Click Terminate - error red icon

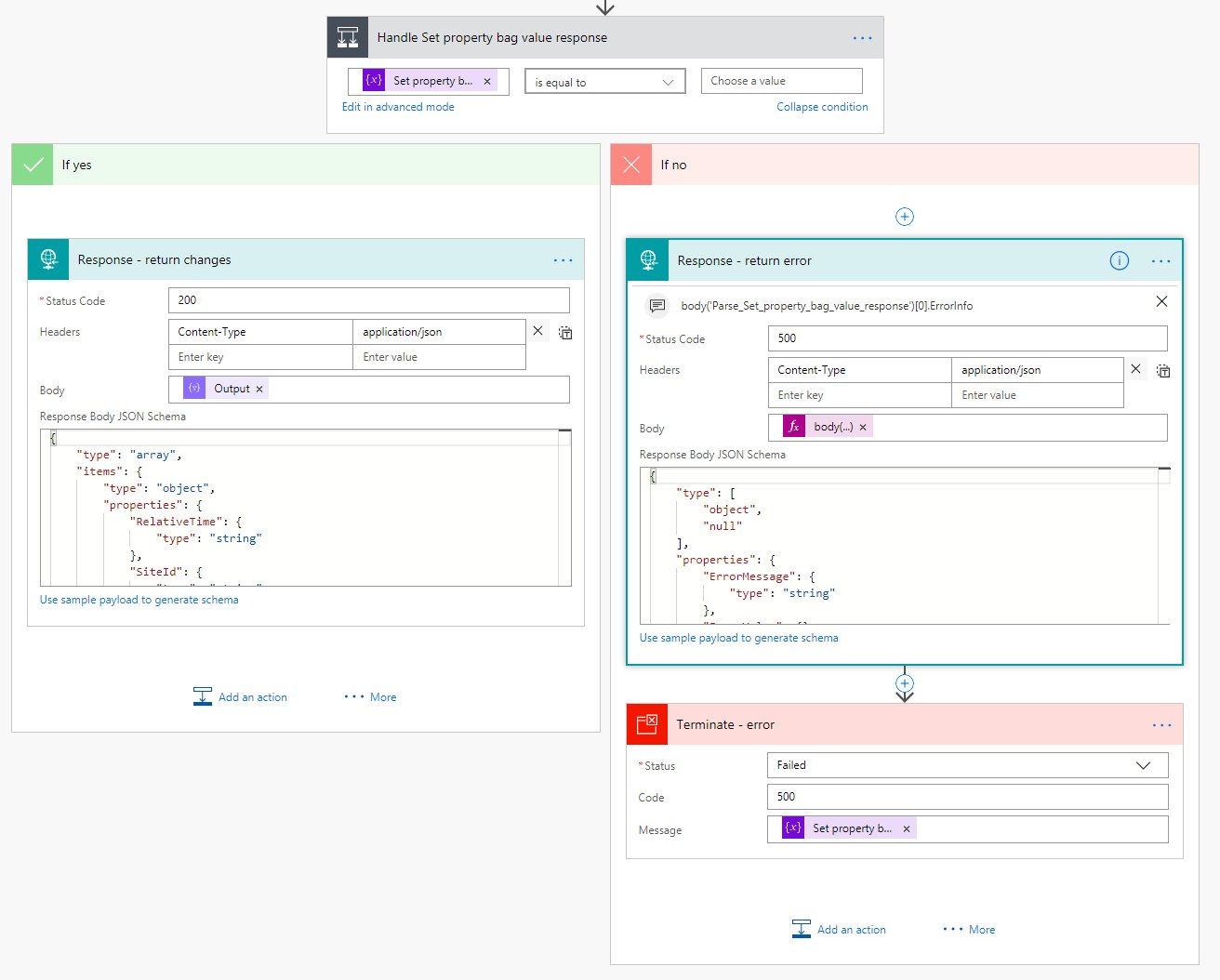tap(647, 724)
